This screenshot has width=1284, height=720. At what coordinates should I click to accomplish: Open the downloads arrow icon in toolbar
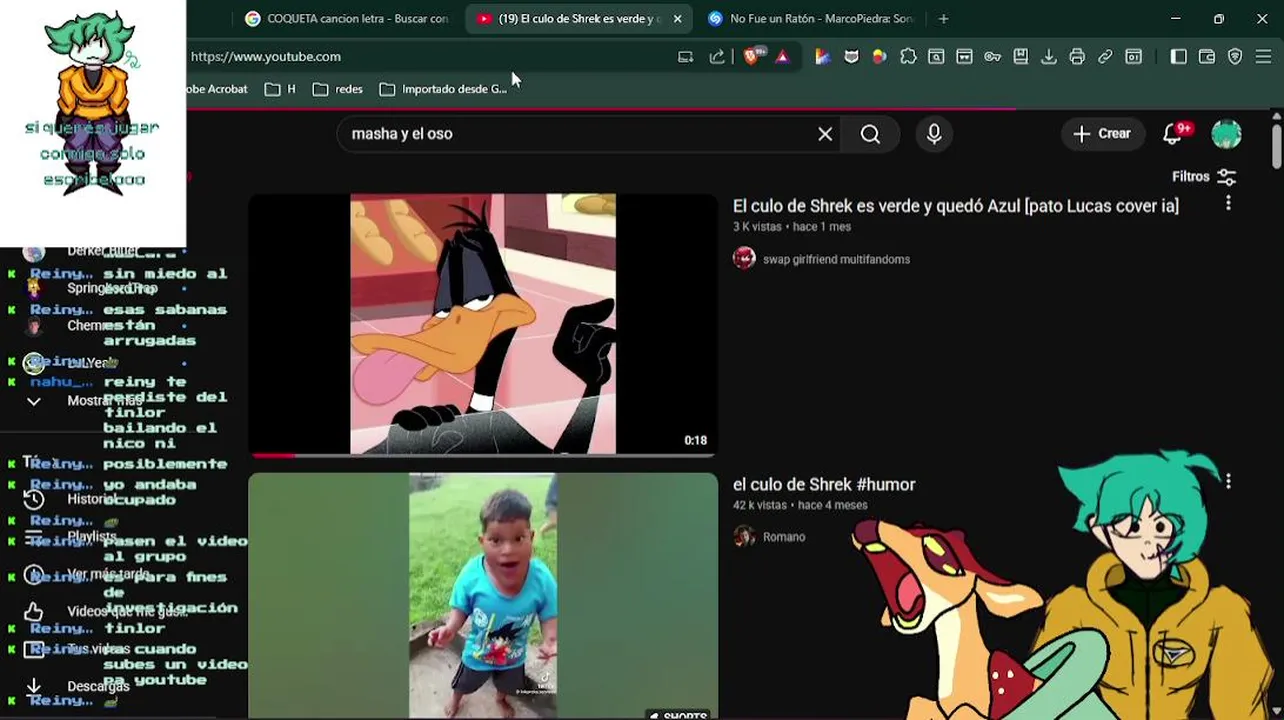click(1049, 57)
